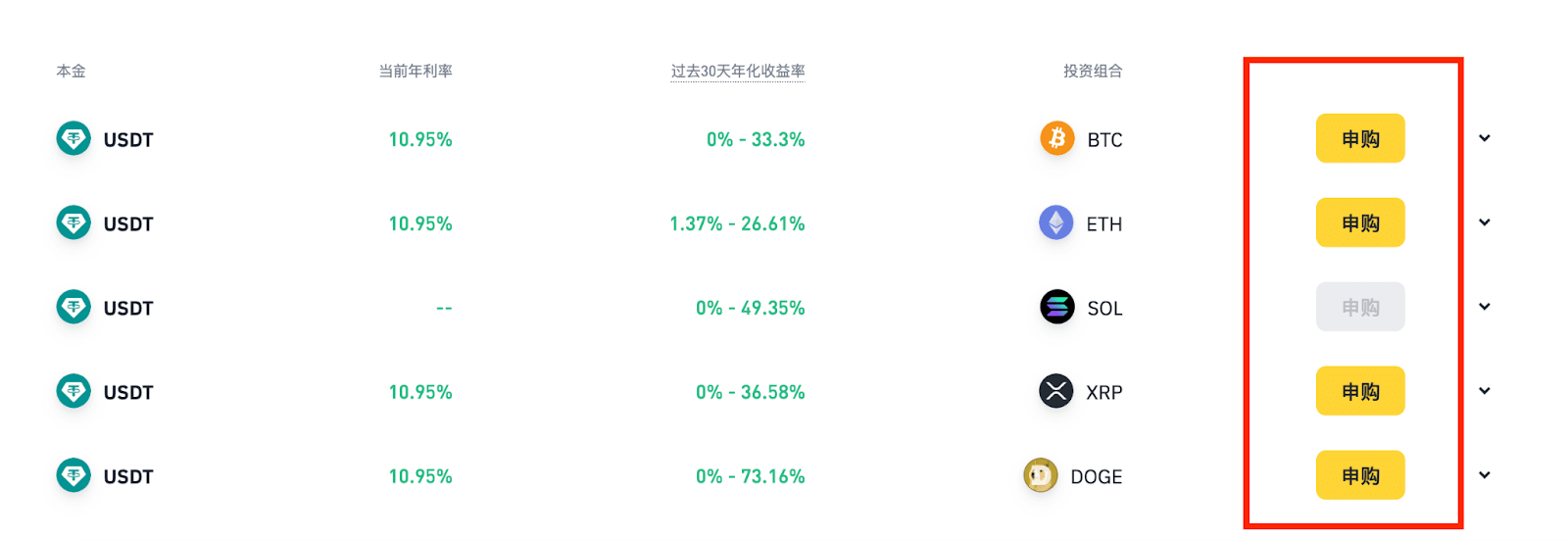Click USDT Tether icon in BTC row

(x=73, y=138)
